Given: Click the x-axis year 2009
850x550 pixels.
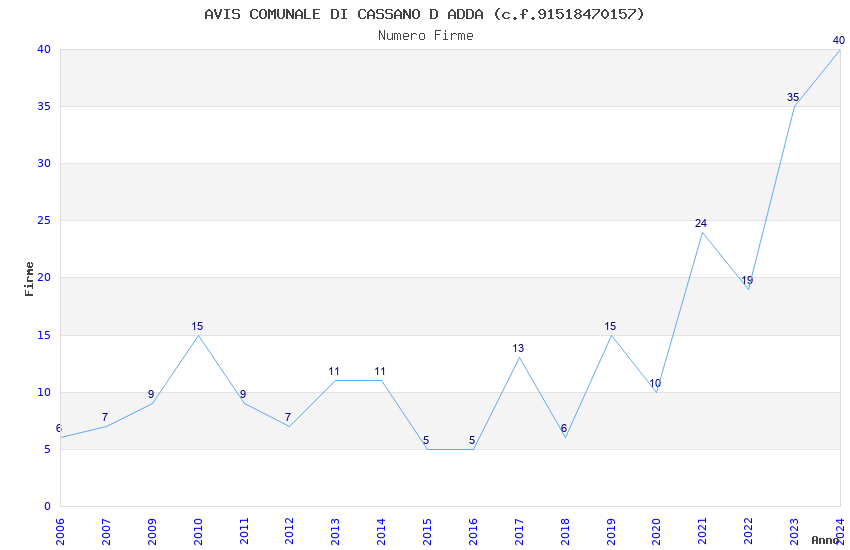Looking at the screenshot, I should pyautogui.click(x=152, y=531).
